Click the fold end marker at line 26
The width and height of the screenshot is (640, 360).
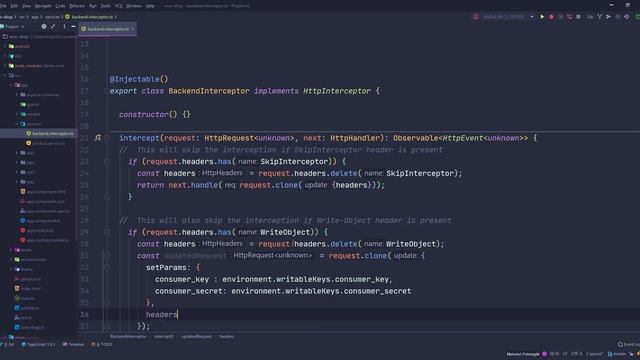pyautogui.click(x=107, y=197)
